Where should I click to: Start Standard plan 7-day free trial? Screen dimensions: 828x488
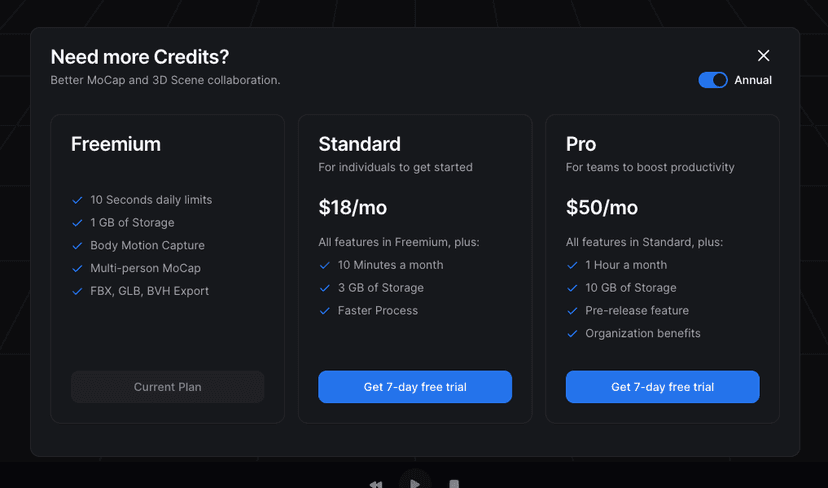pos(415,387)
